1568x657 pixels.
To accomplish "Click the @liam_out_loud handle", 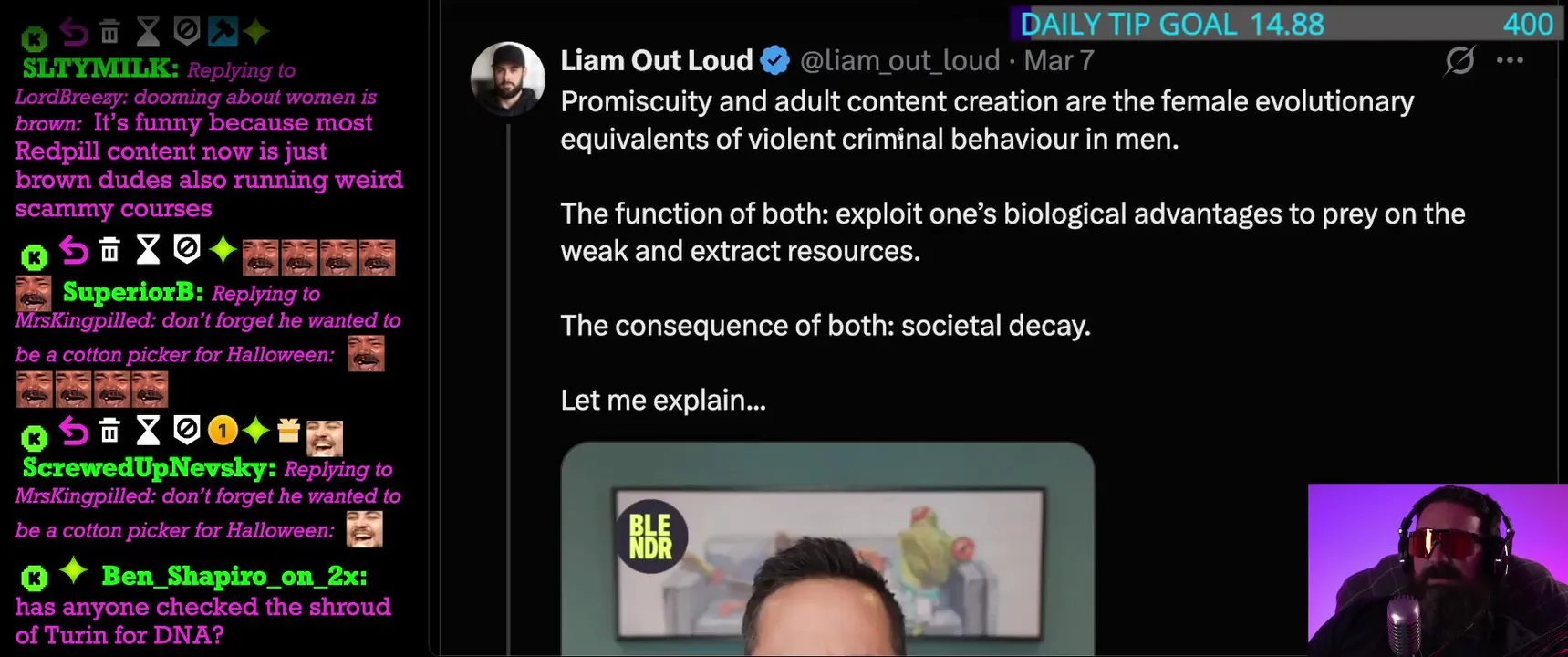I will 899,61.
